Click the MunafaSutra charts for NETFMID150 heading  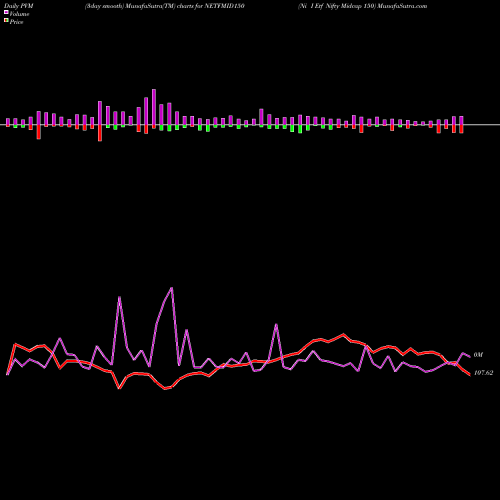pyautogui.click(x=165, y=6)
